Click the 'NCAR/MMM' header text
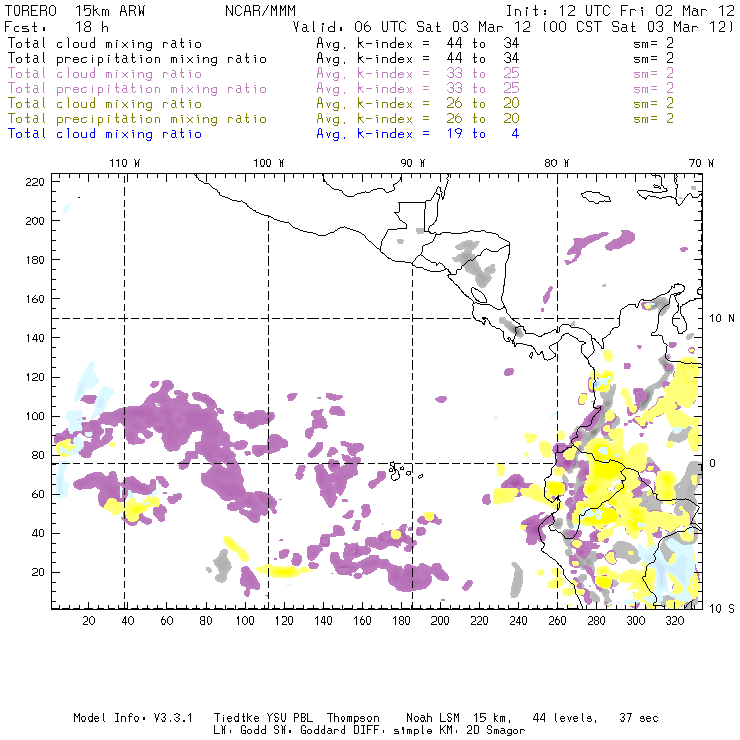This screenshot has width=740, height=740. click(x=260, y=10)
